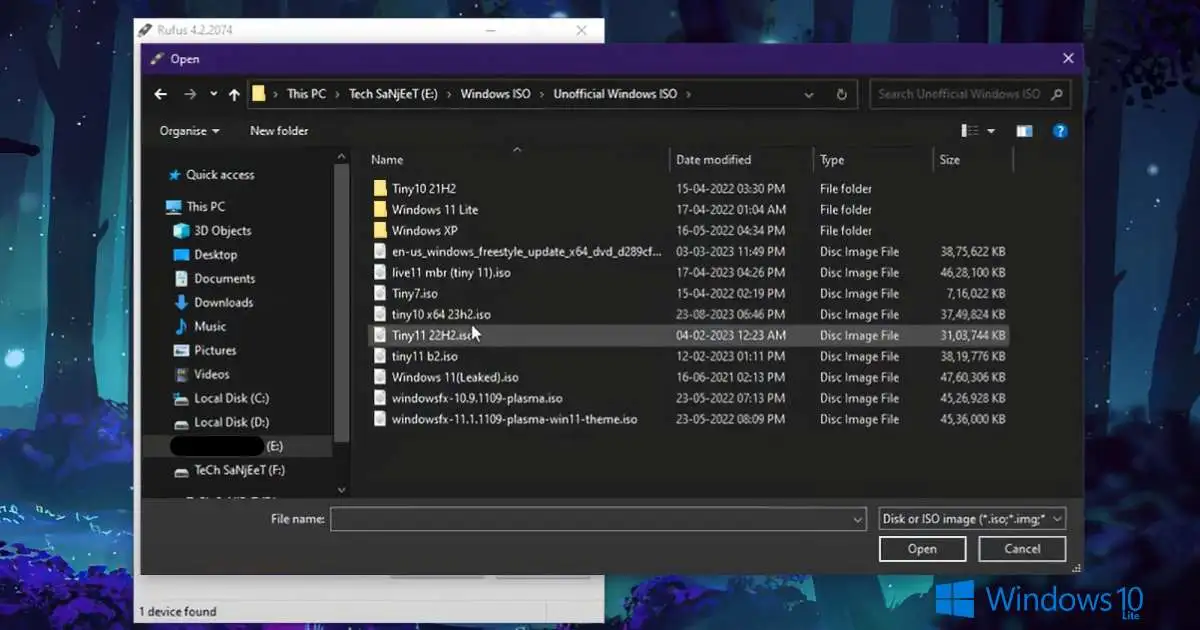Open Documents in navigation pane
This screenshot has width=1200, height=630.
pos(225,279)
